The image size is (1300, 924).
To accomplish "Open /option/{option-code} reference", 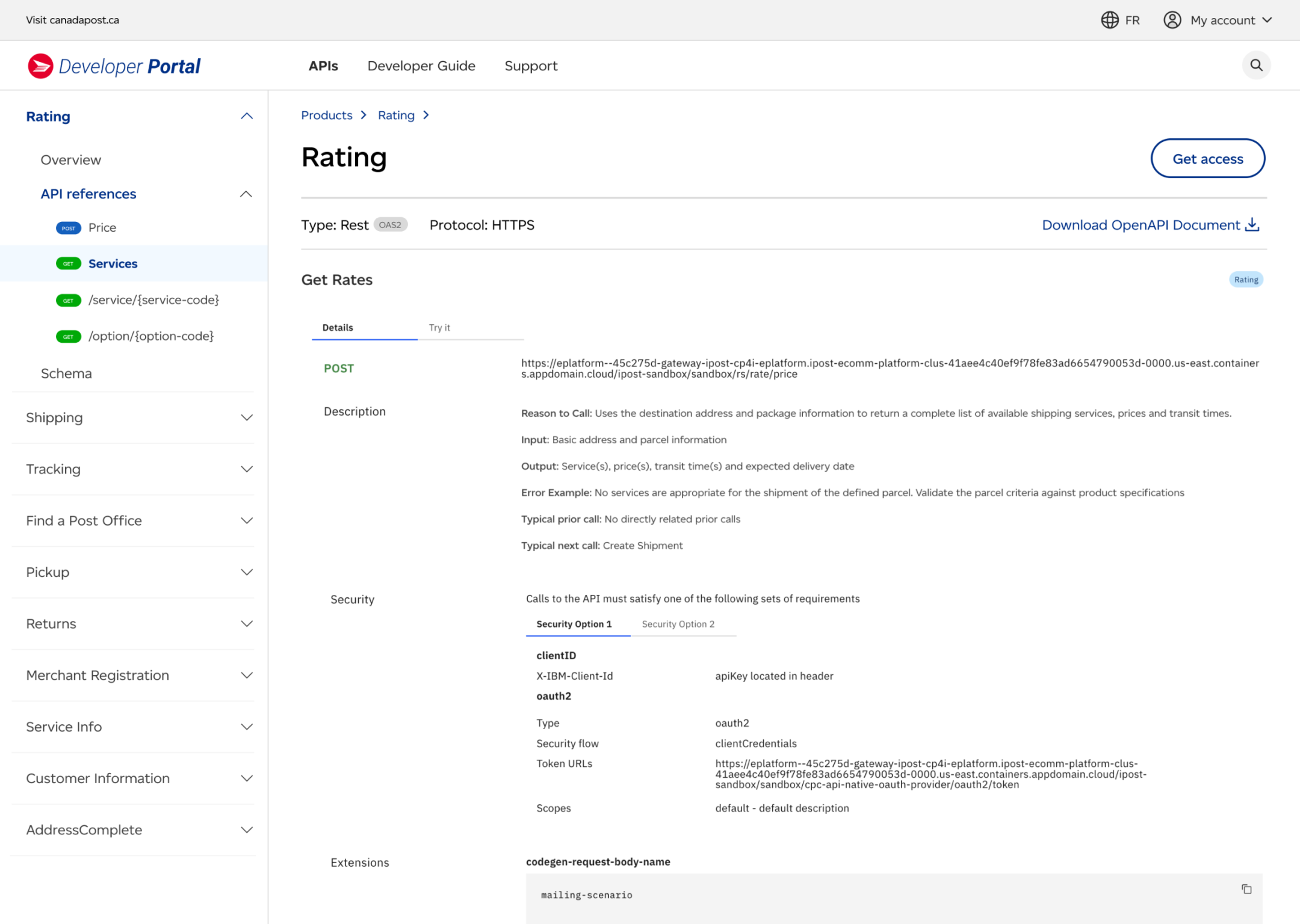I will pos(151,336).
